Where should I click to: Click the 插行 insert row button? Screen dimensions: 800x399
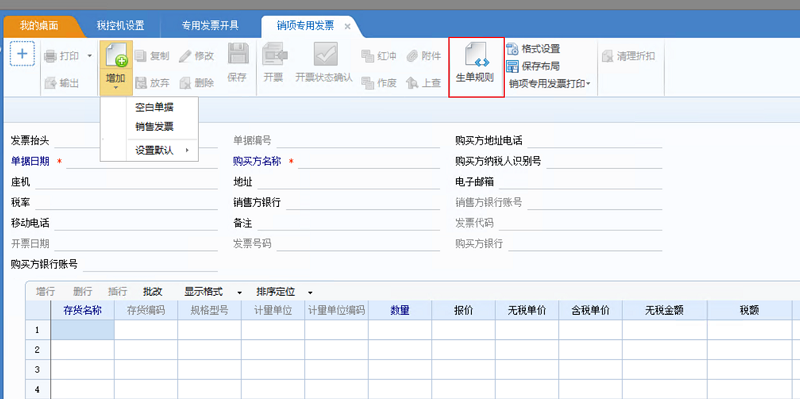point(117,292)
